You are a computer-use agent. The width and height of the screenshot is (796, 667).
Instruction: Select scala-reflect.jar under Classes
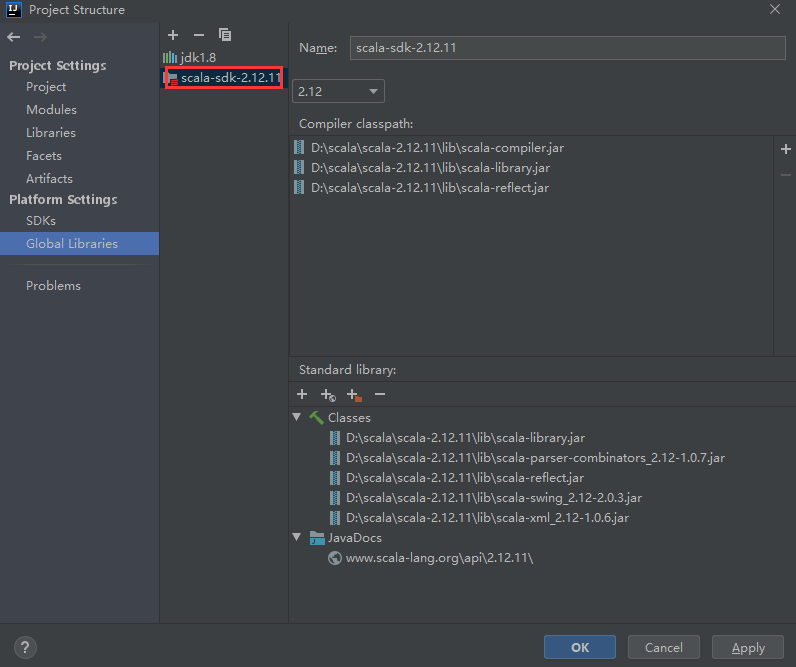click(x=465, y=478)
